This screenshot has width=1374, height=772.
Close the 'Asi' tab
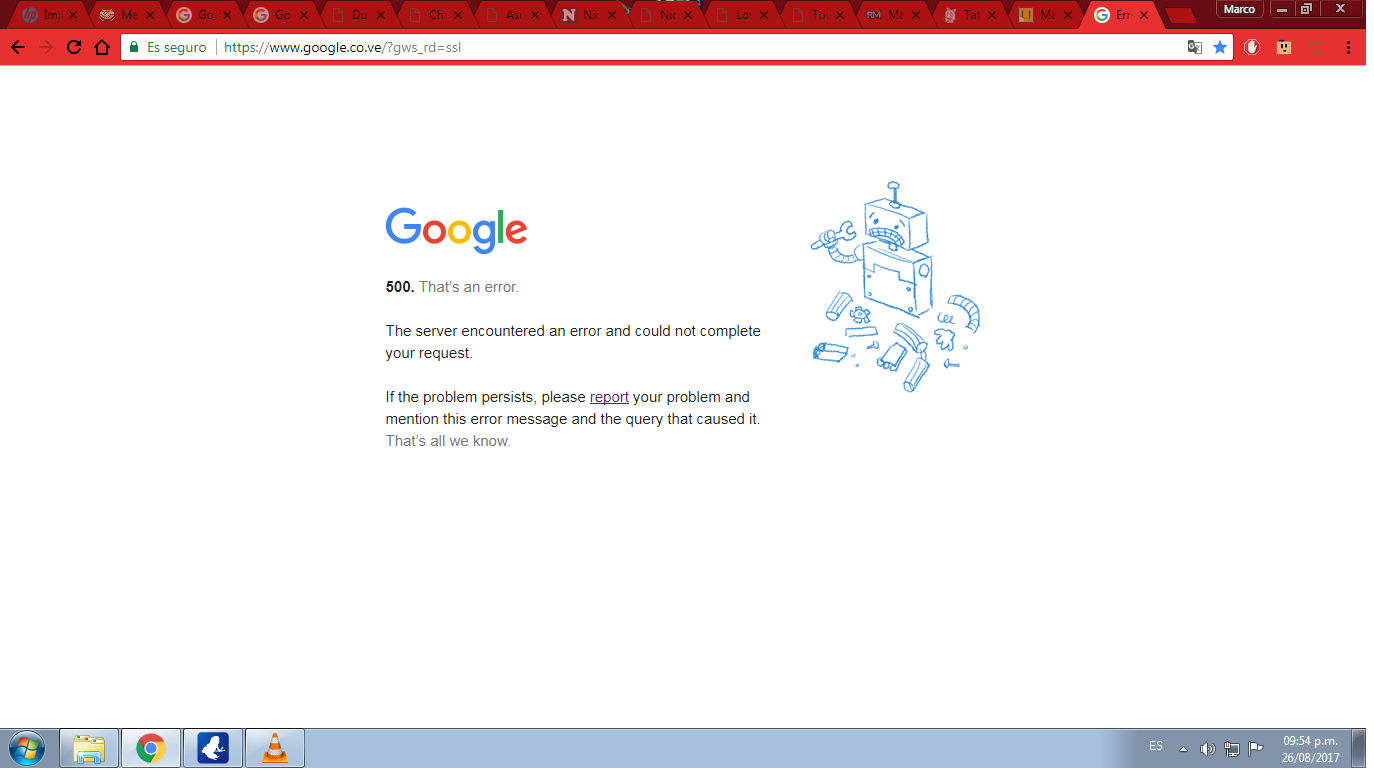point(534,16)
